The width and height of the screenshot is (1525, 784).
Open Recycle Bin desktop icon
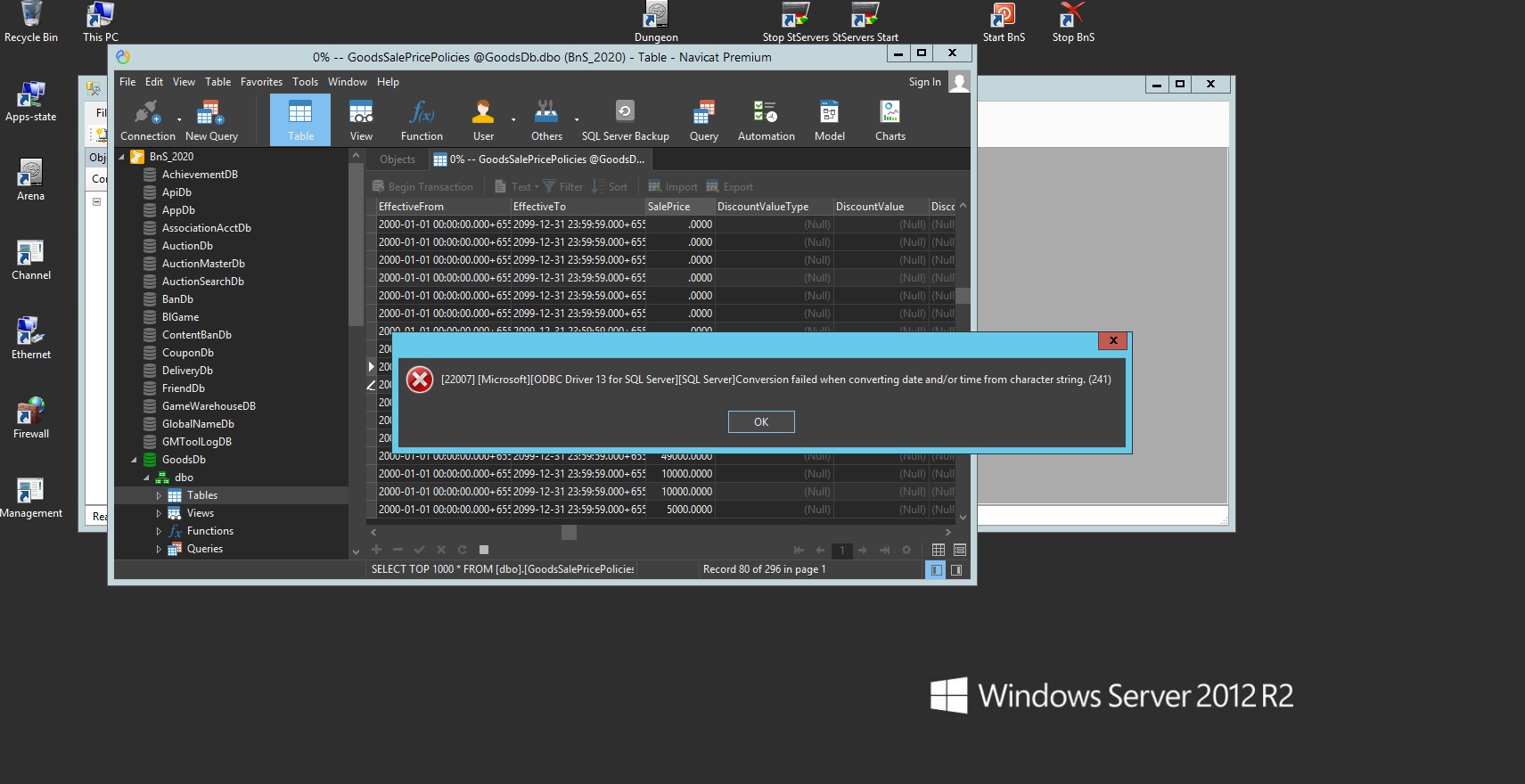click(31, 22)
